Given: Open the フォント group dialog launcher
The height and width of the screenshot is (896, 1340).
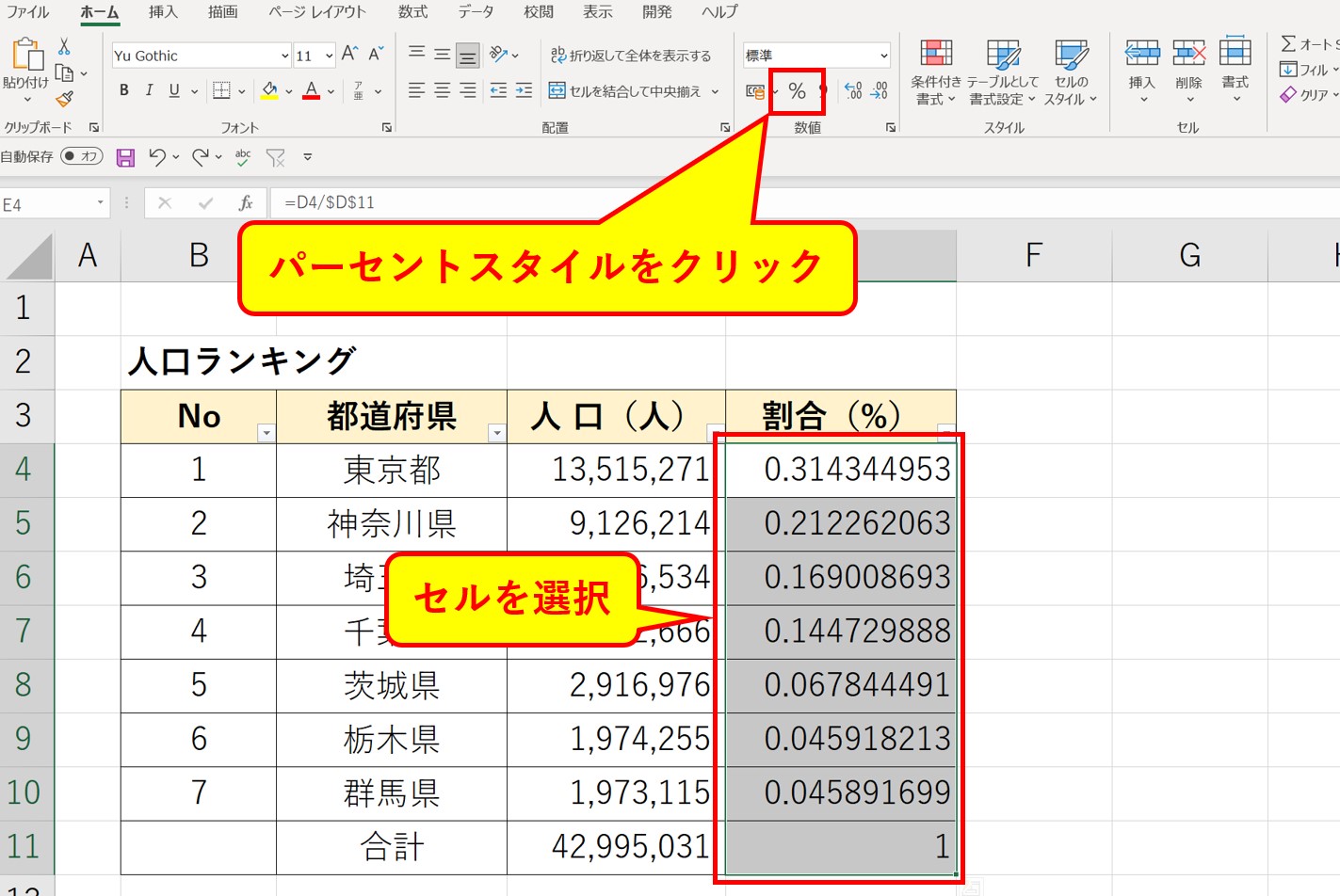Looking at the screenshot, I should [x=387, y=126].
